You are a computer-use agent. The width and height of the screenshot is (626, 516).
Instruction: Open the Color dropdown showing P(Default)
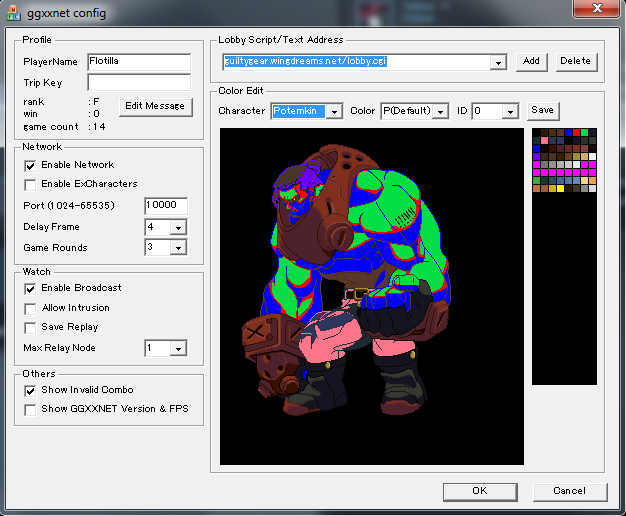point(440,111)
